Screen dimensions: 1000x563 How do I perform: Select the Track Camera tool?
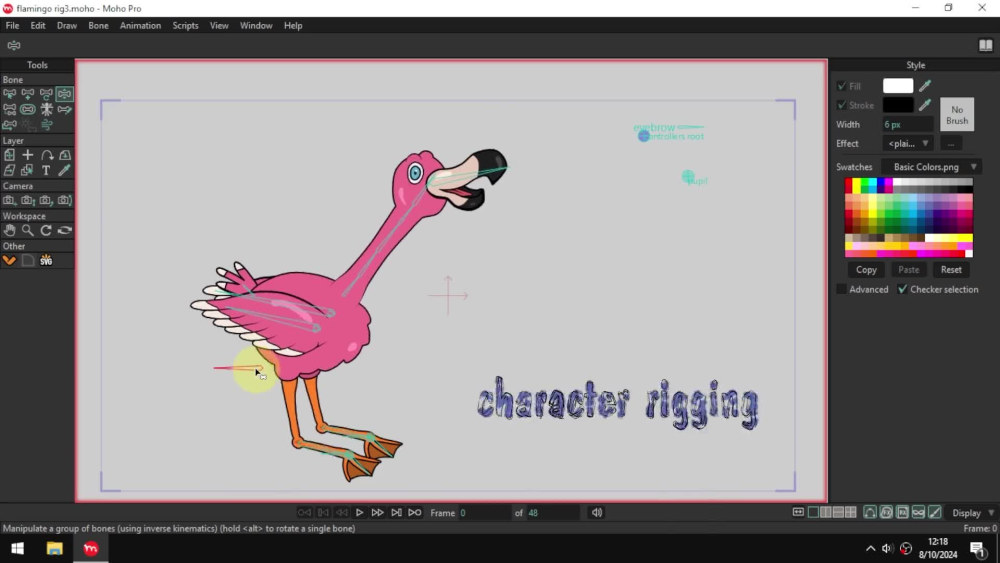[10, 200]
